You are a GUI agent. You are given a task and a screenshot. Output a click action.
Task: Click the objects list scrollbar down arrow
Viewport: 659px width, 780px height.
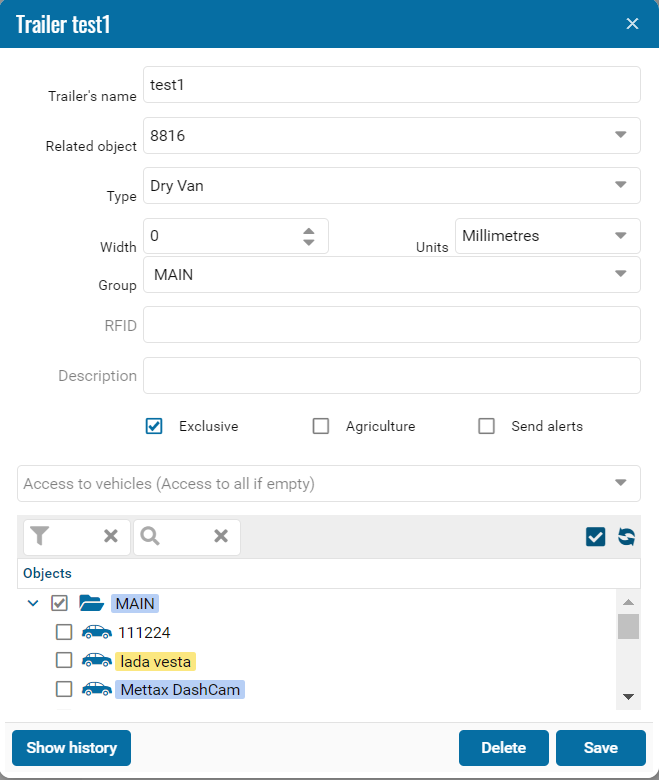tap(628, 696)
